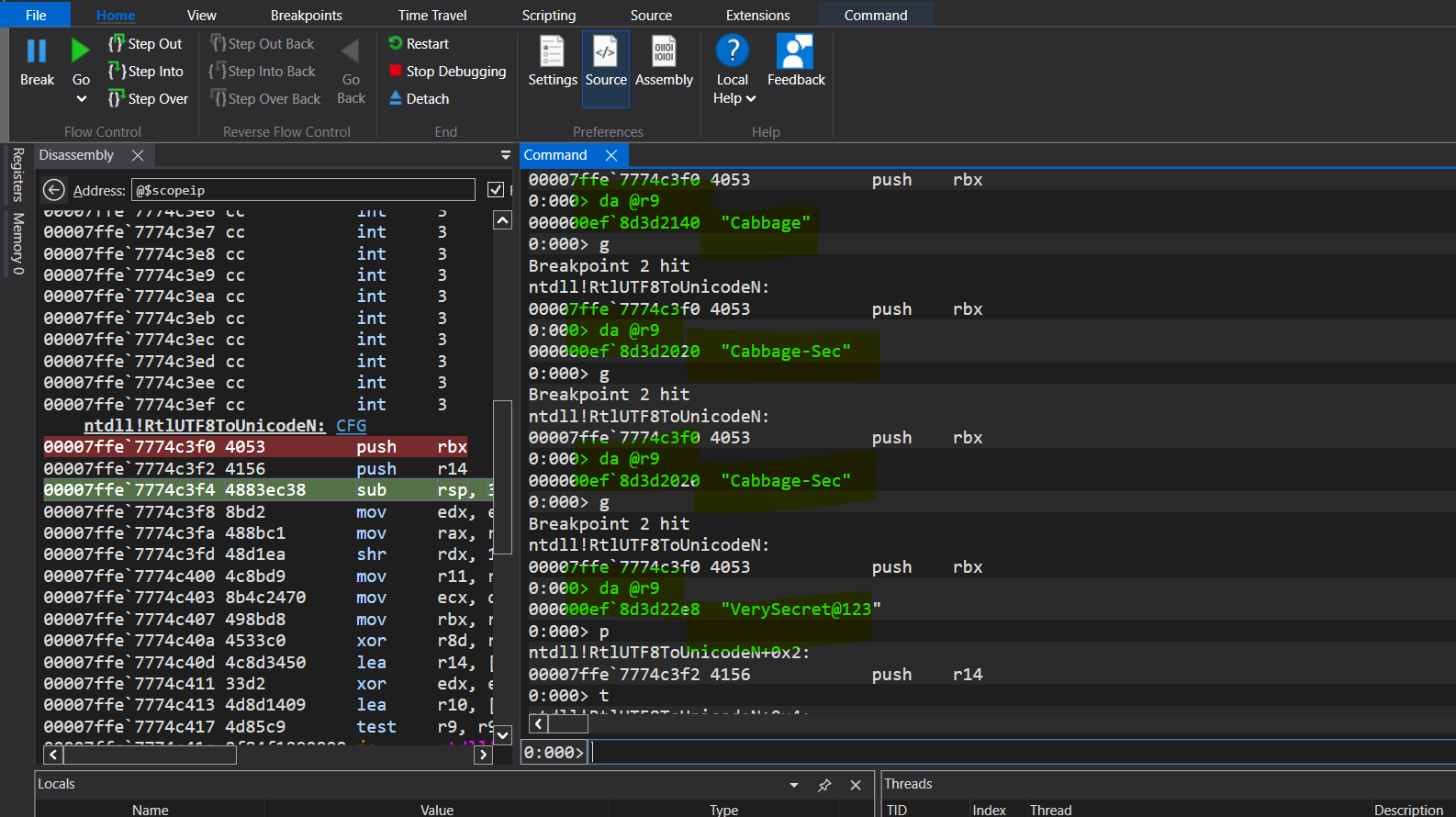Image resolution: width=1456 pixels, height=817 pixels.
Task: Open the Local Help dropdown
Action: point(734,98)
